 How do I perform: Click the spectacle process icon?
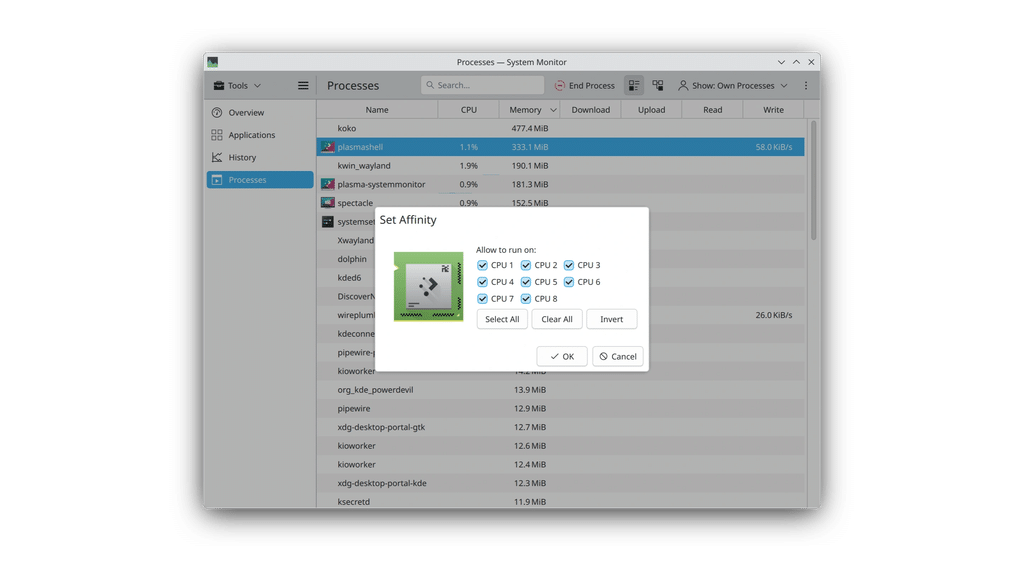[328, 202]
